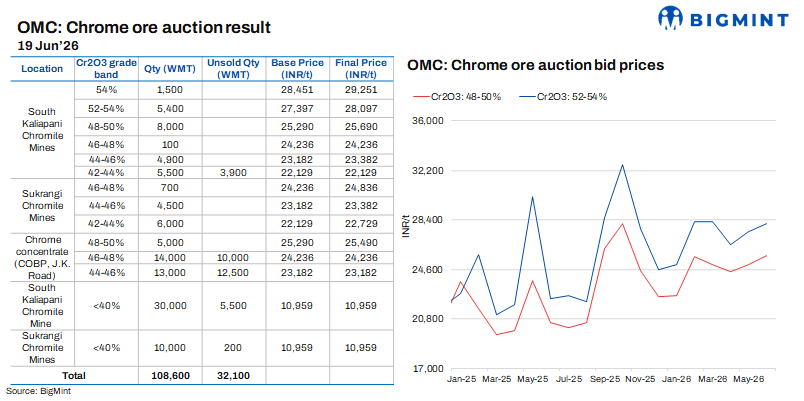
Task: Click the date '19 Jun'26'
Action: (x=48, y=45)
